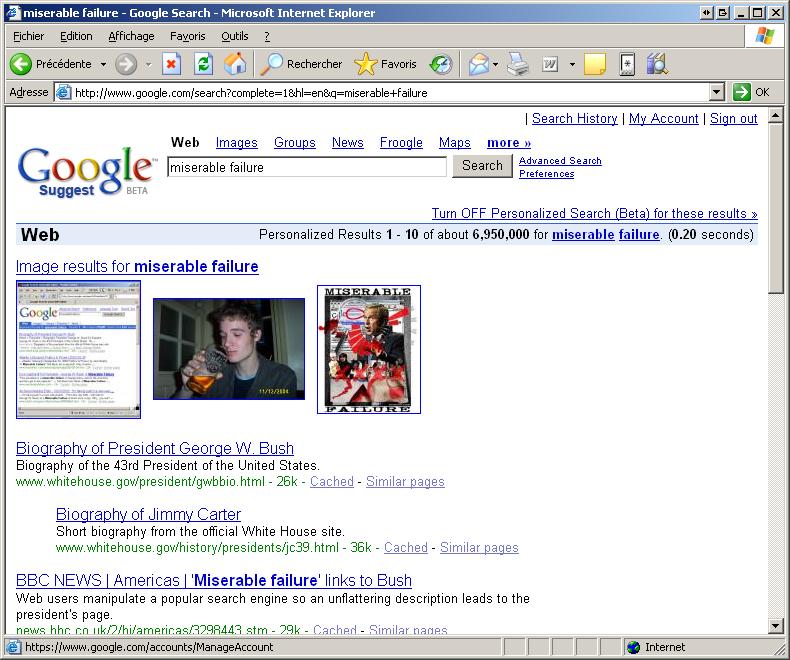Open BBC NEWS Miserable failure result

pos(214,580)
